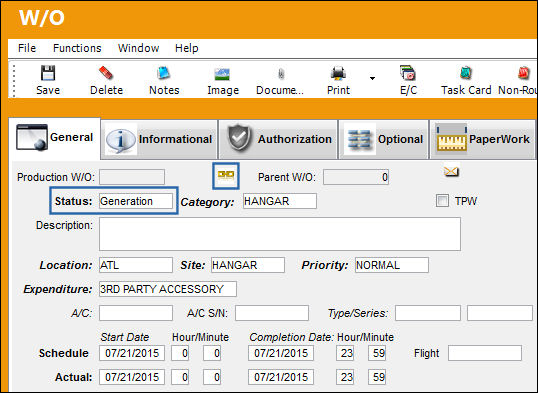The width and height of the screenshot is (538, 393).
Task: Open the Documents paperclip icon
Action: pyautogui.click(x=281, y=73)
